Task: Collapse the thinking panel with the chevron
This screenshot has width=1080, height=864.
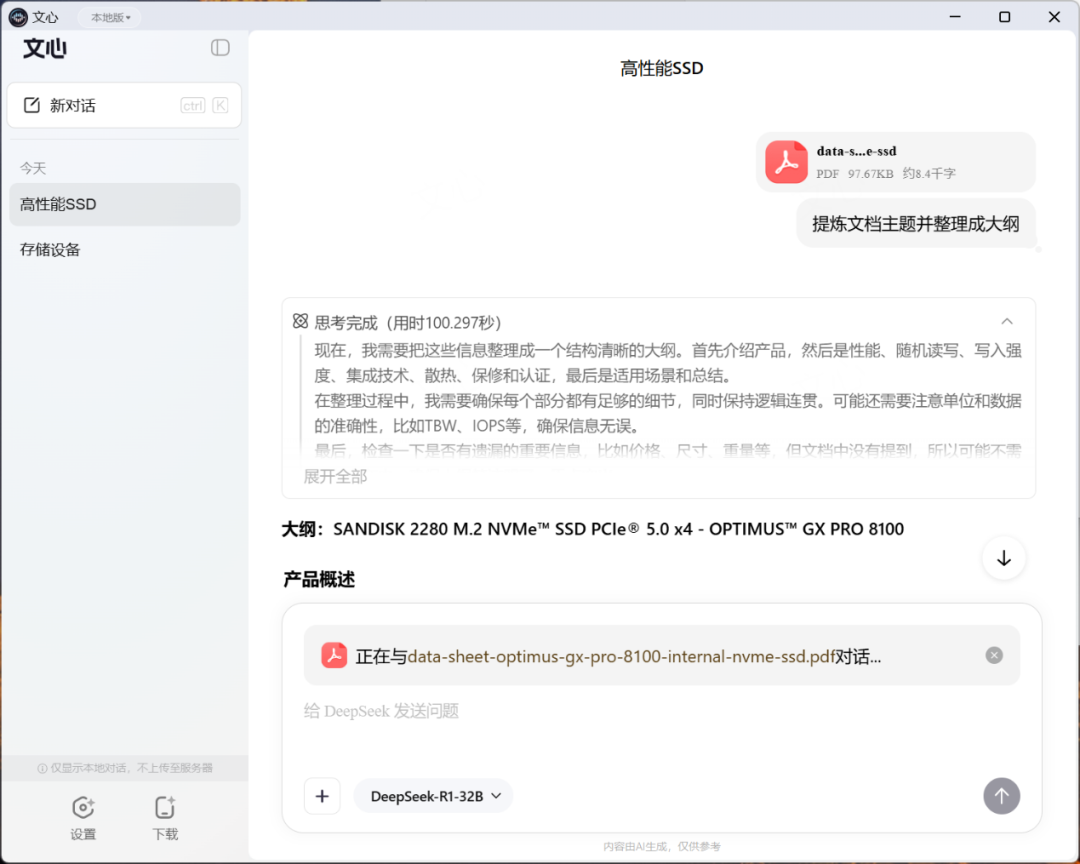Action: point(1006,322)
